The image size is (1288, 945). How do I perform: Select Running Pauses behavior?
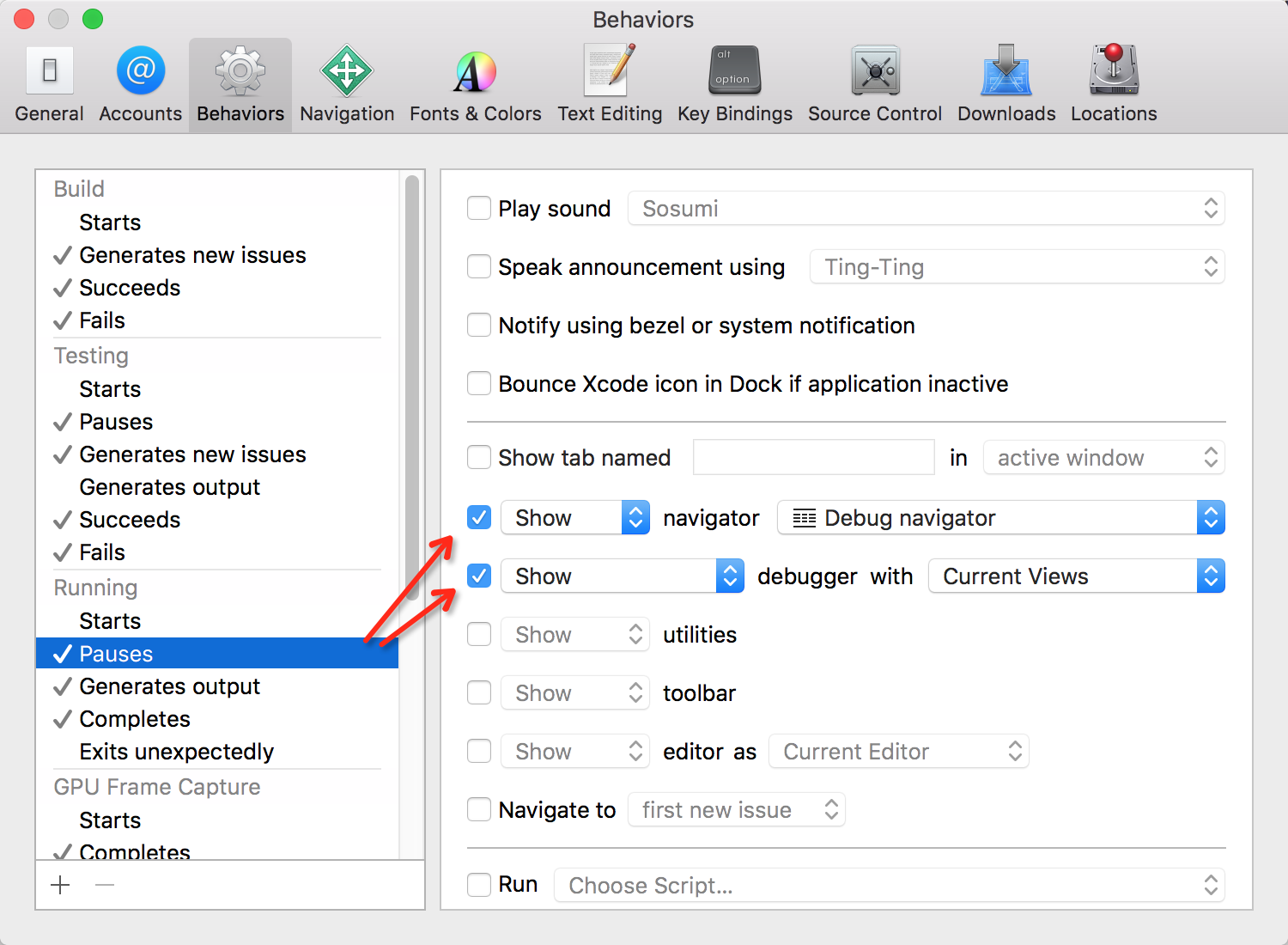(x=217, y=654)
